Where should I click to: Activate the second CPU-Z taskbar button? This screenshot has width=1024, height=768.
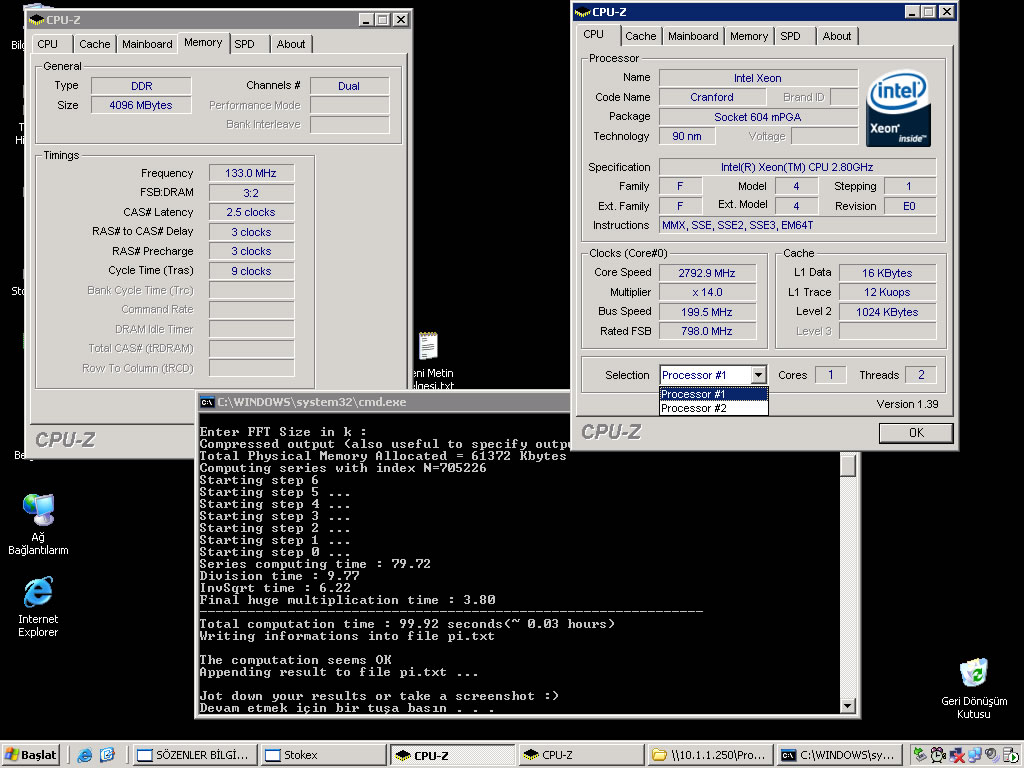580,755
